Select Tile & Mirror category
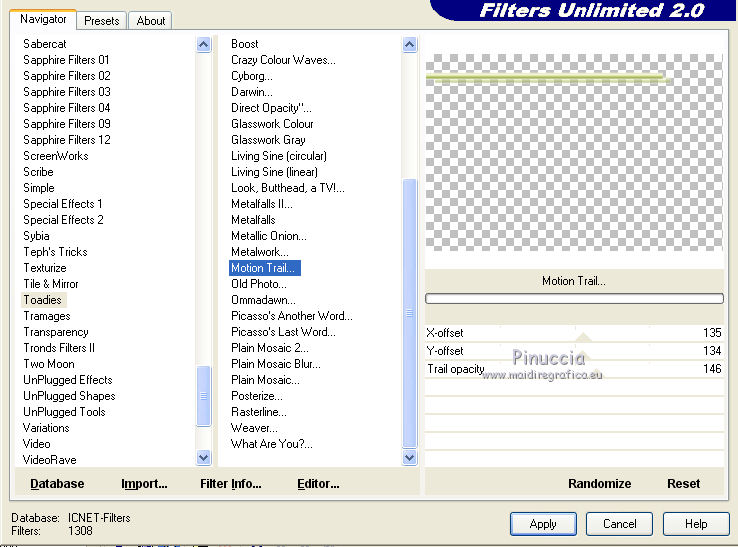Screen dimensions: 738x547 coord(51,284)
